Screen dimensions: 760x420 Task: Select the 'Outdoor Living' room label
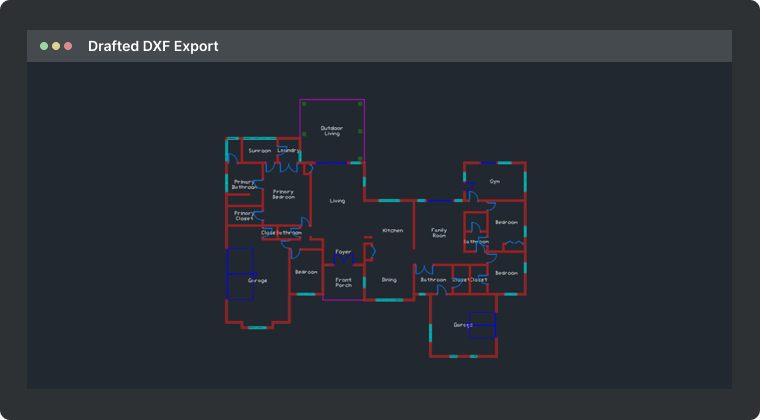pos(332,131)
